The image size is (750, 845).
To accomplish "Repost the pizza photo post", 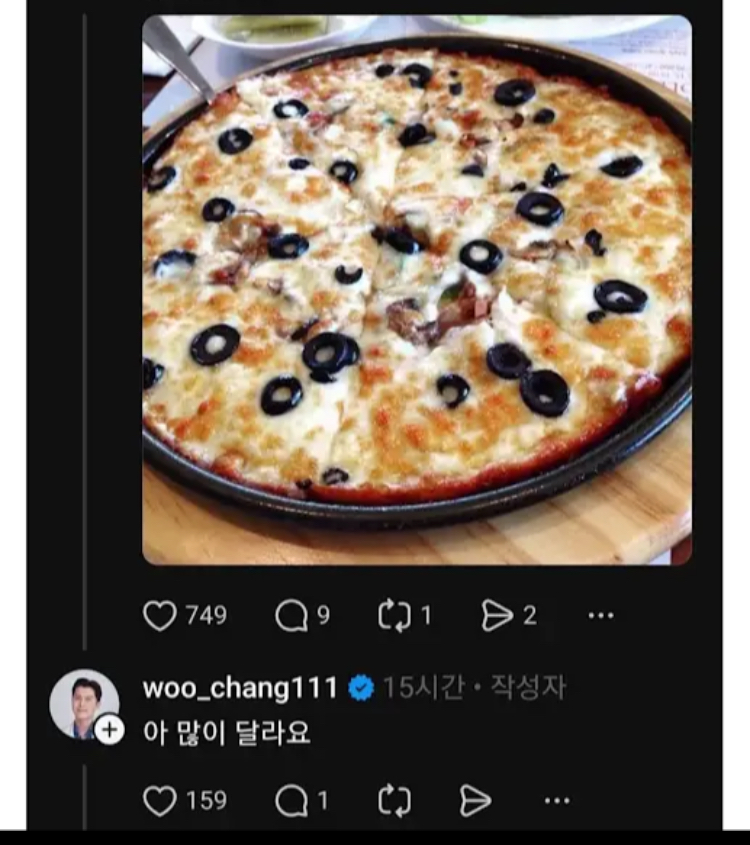I will pyautogui.click(x=395, y=616).
